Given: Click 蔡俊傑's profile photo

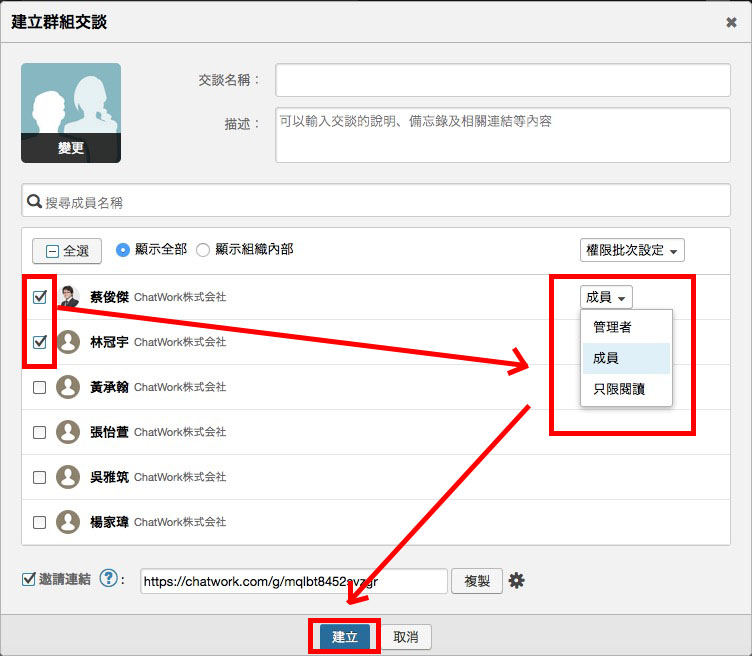Looking at the screenshot, I should (68, 296).
